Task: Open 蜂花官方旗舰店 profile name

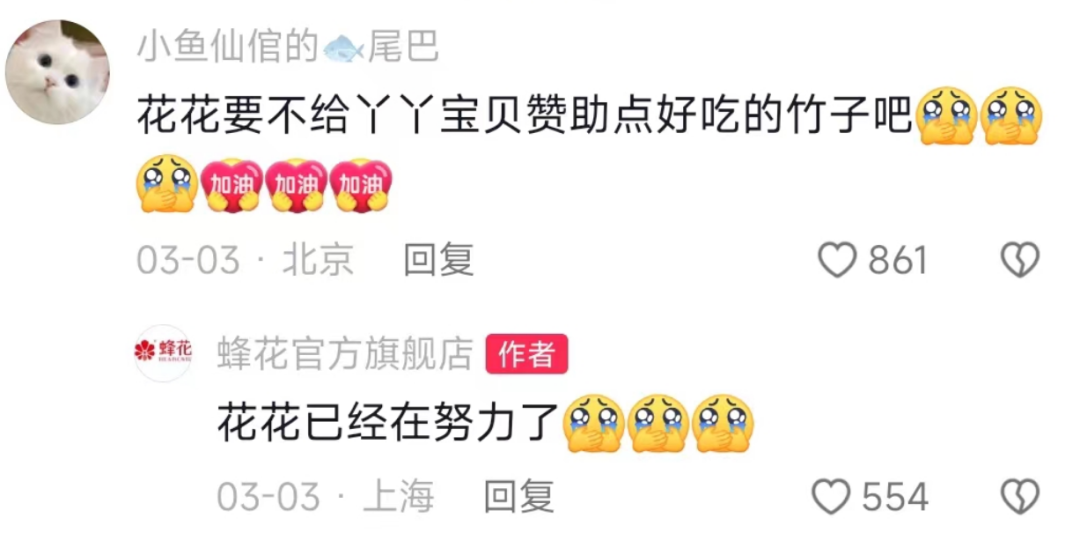Action: pyautogui.click(x=346, y=355)
